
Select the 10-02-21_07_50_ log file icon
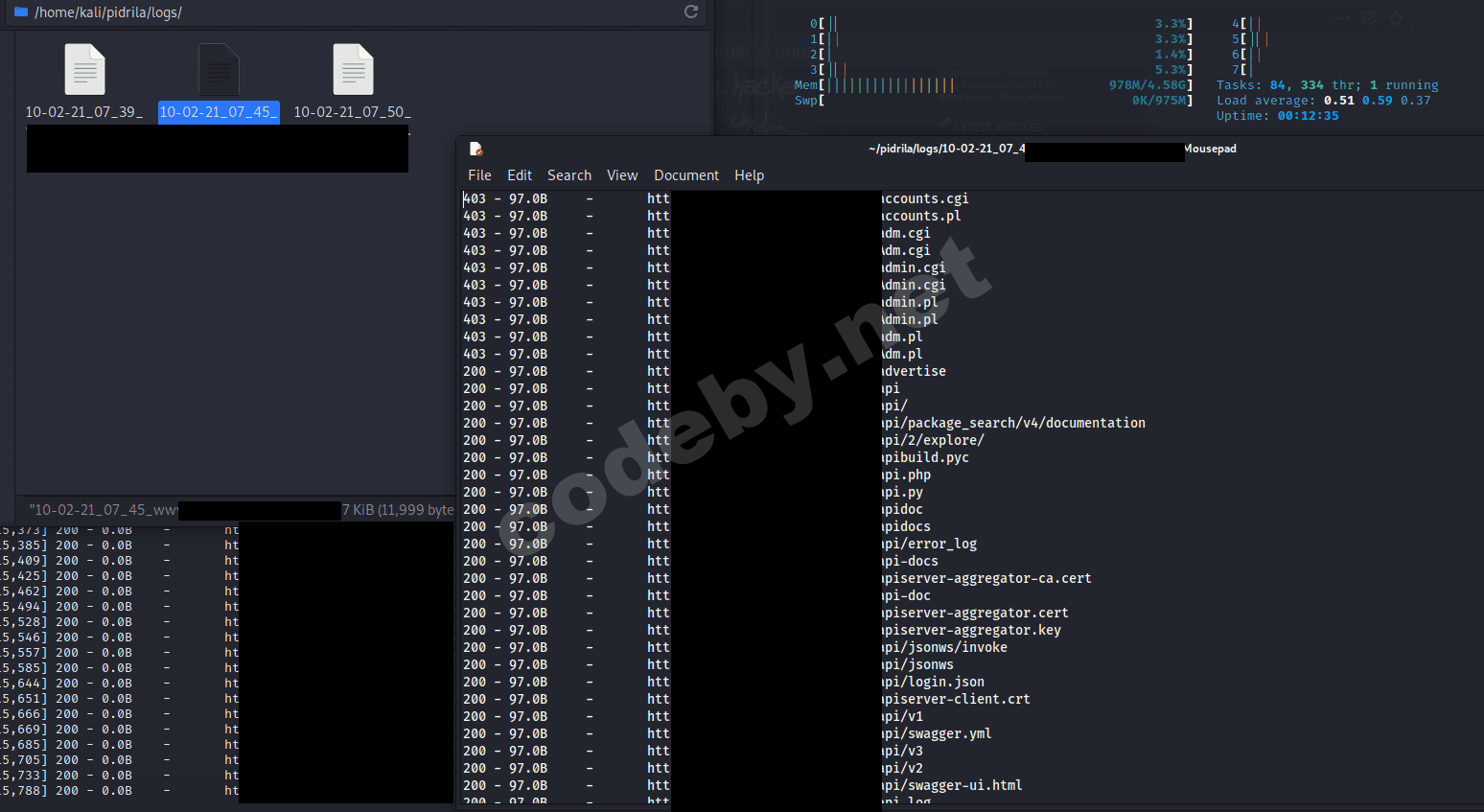(x=353, y=69)
